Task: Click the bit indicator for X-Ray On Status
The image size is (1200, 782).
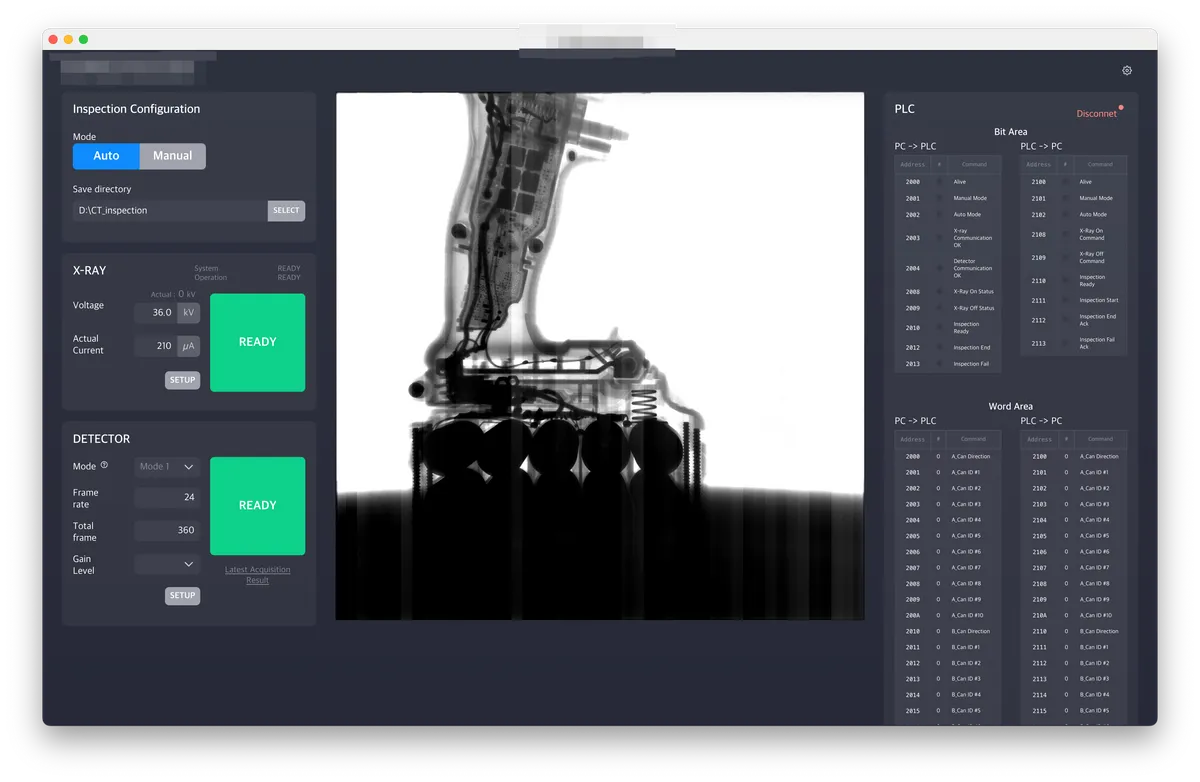Action: [938, 292]
